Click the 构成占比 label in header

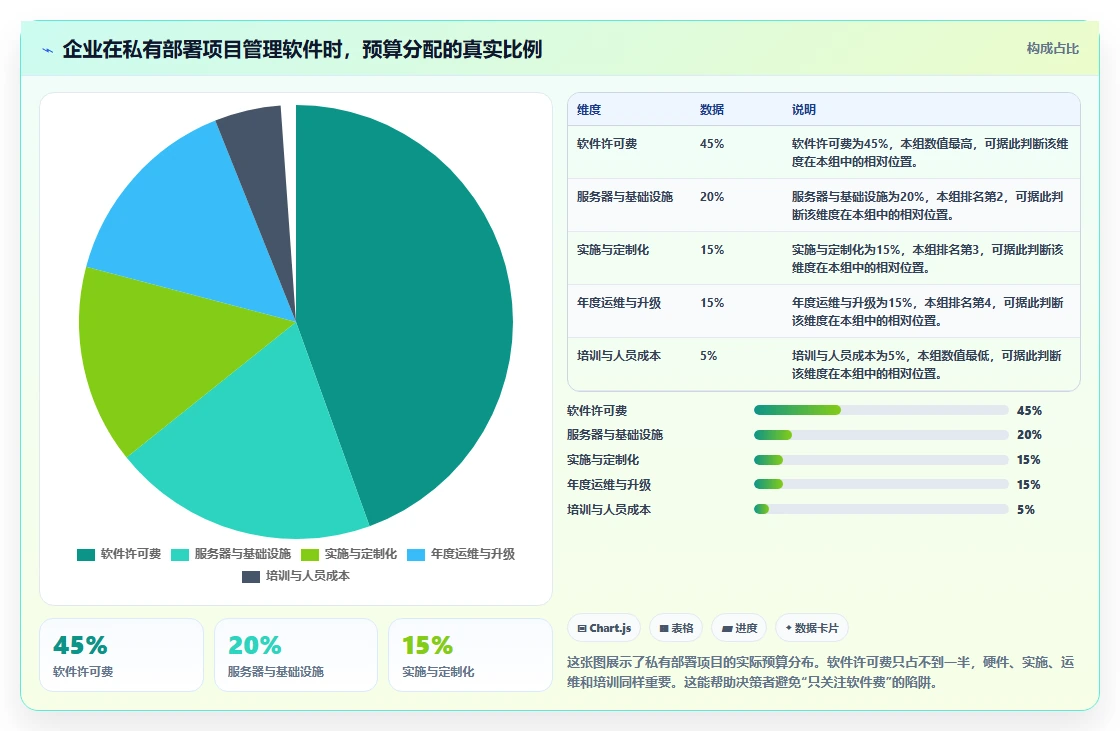1052,49
